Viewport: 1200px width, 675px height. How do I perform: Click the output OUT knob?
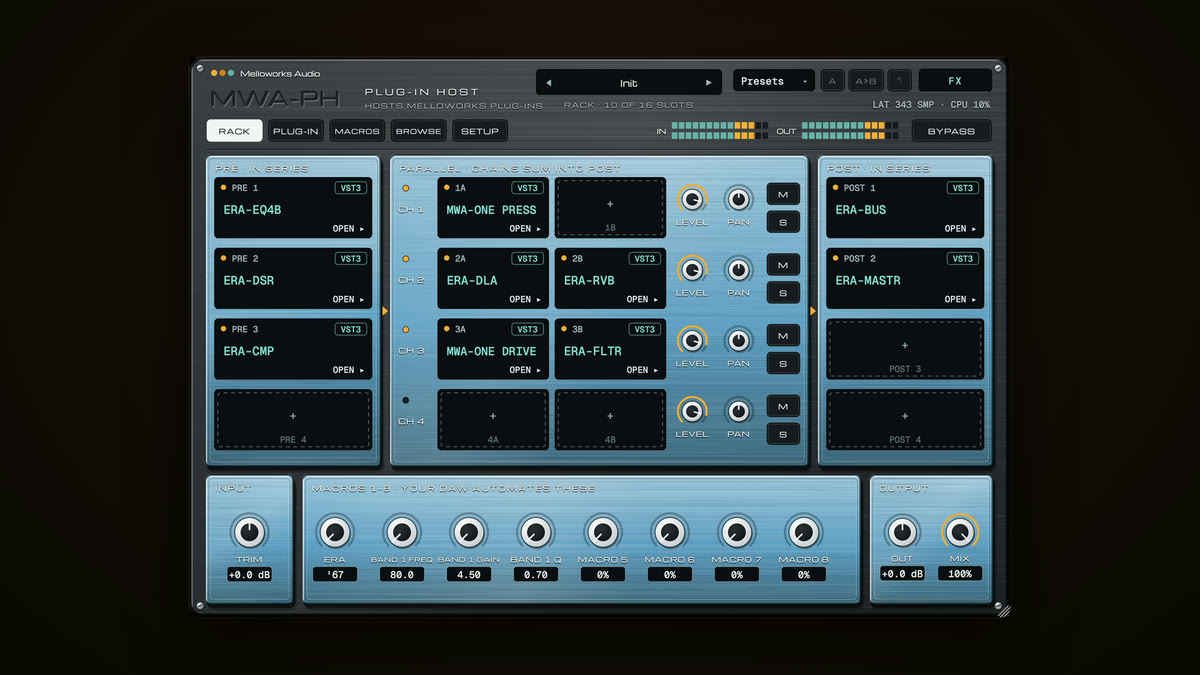click(901, 532)
